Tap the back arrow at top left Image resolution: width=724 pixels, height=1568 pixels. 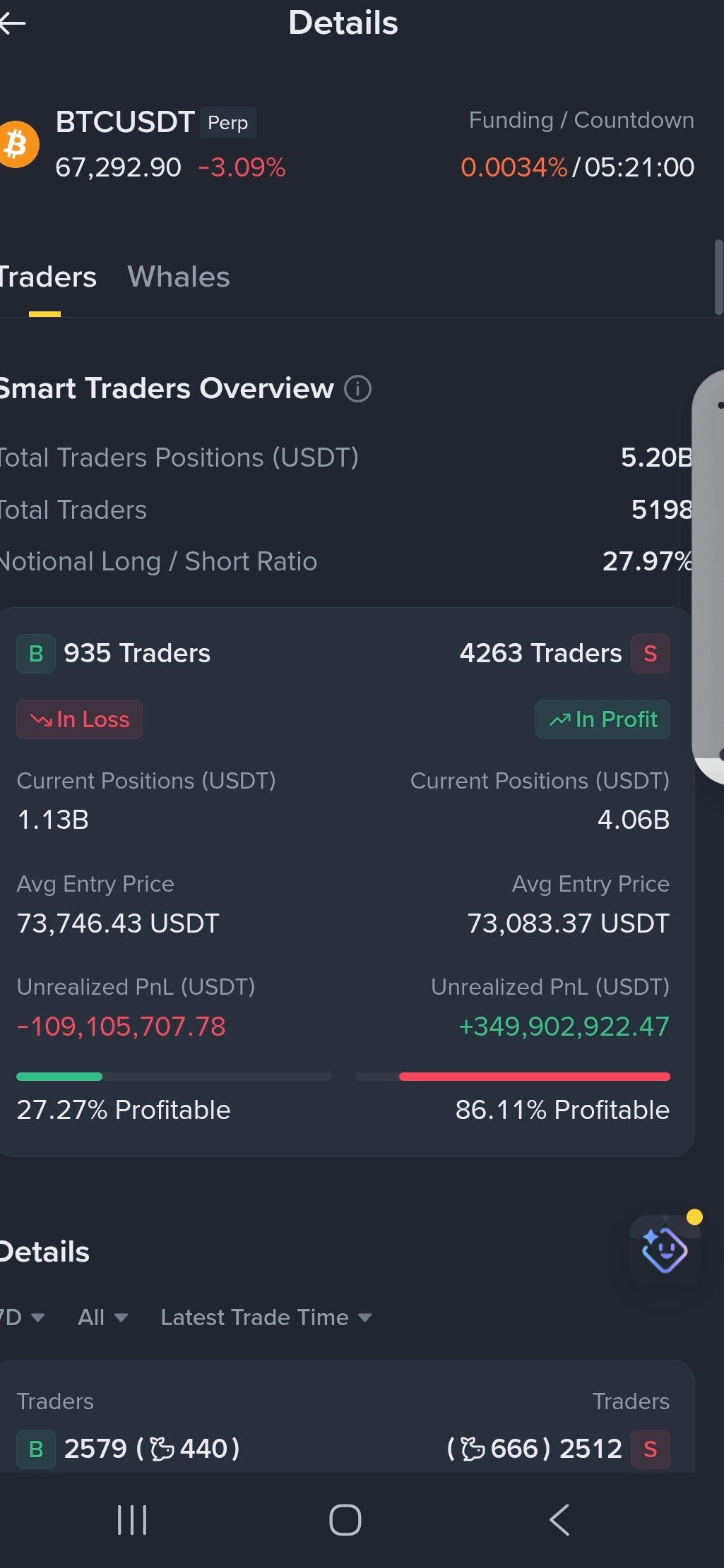13,23
